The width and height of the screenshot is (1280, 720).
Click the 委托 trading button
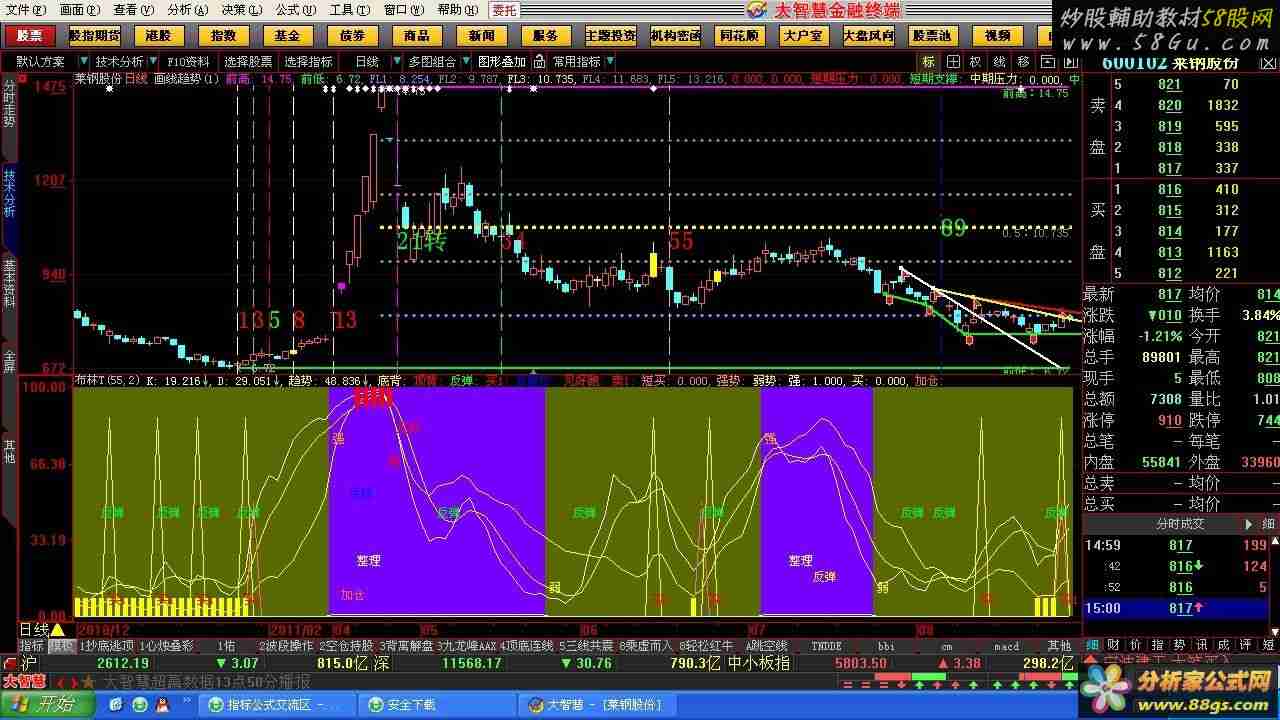(x=504, y=10)
